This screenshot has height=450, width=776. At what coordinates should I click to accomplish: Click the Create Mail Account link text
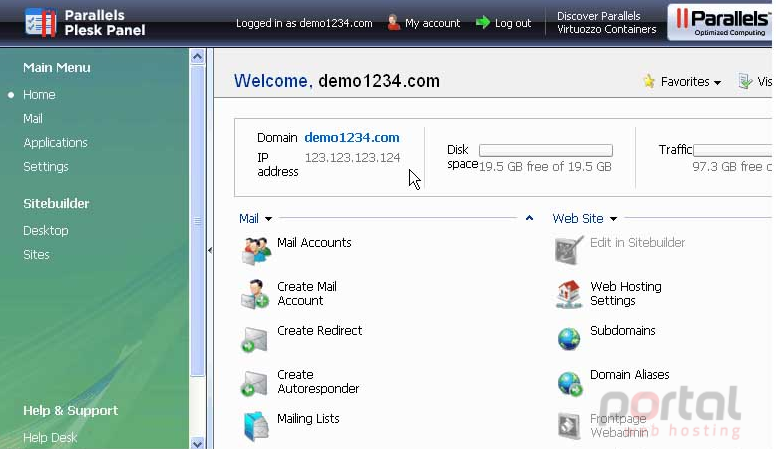(307, 294)
